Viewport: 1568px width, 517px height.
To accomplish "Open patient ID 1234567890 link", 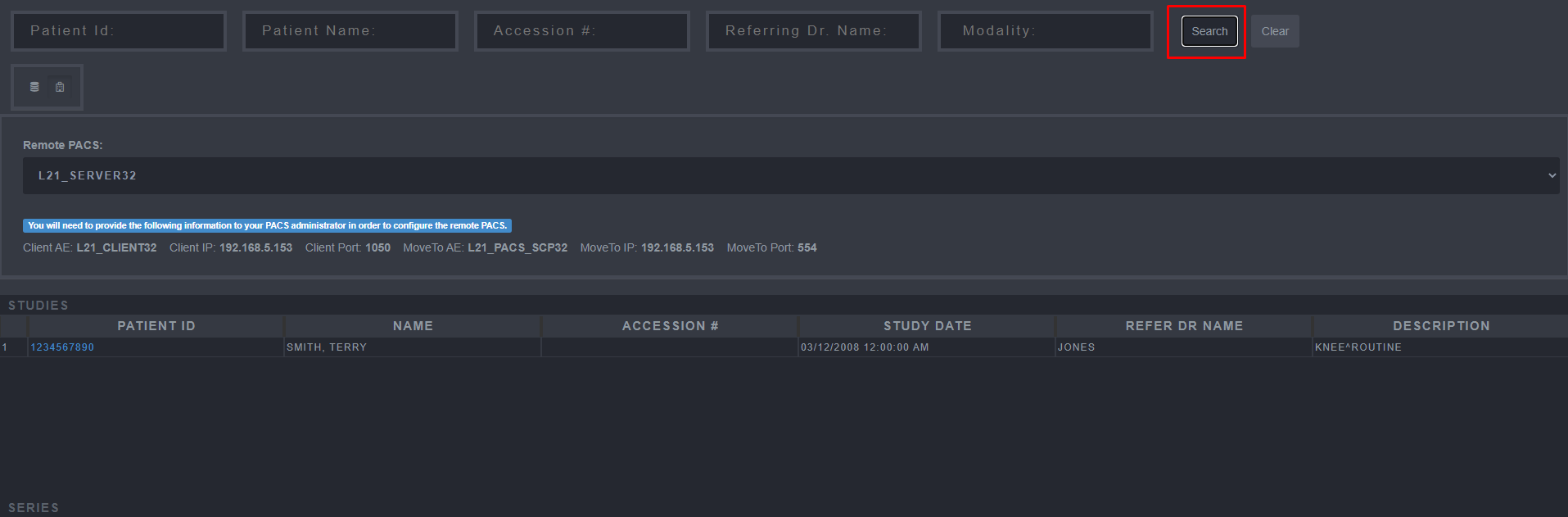I will point(62,347).
